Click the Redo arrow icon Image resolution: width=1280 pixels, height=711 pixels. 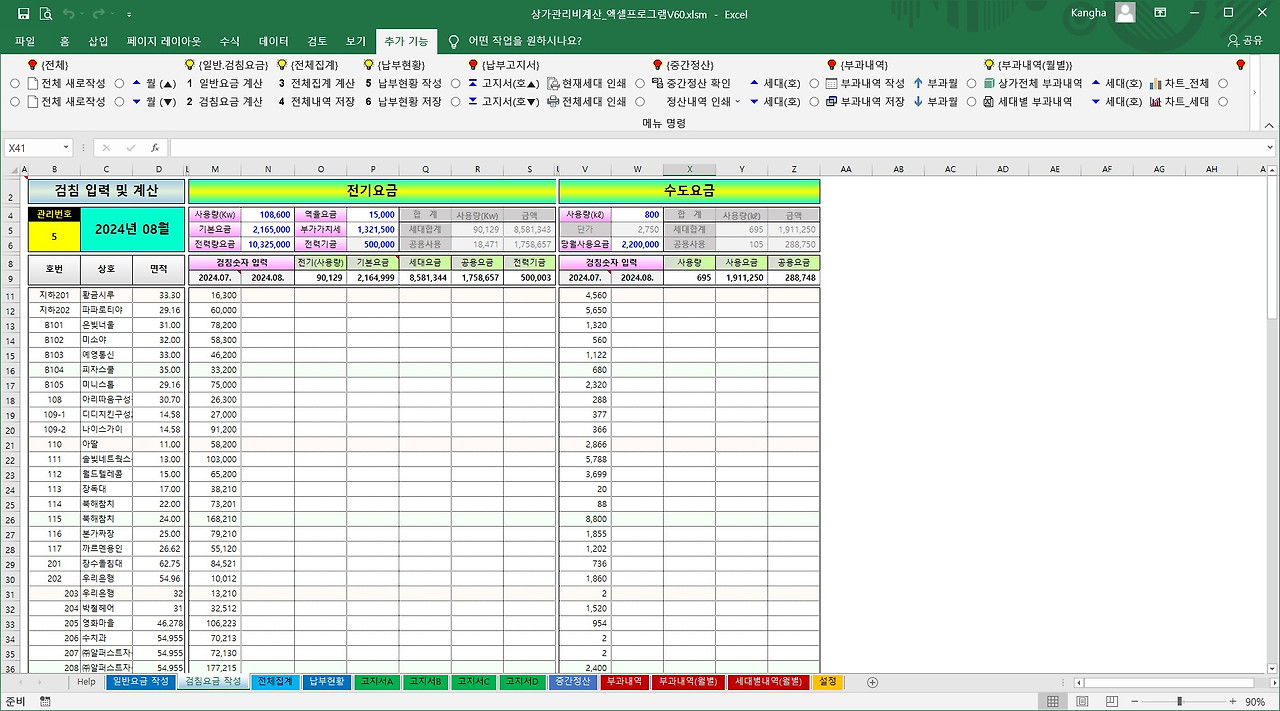(x=101, y=14)
